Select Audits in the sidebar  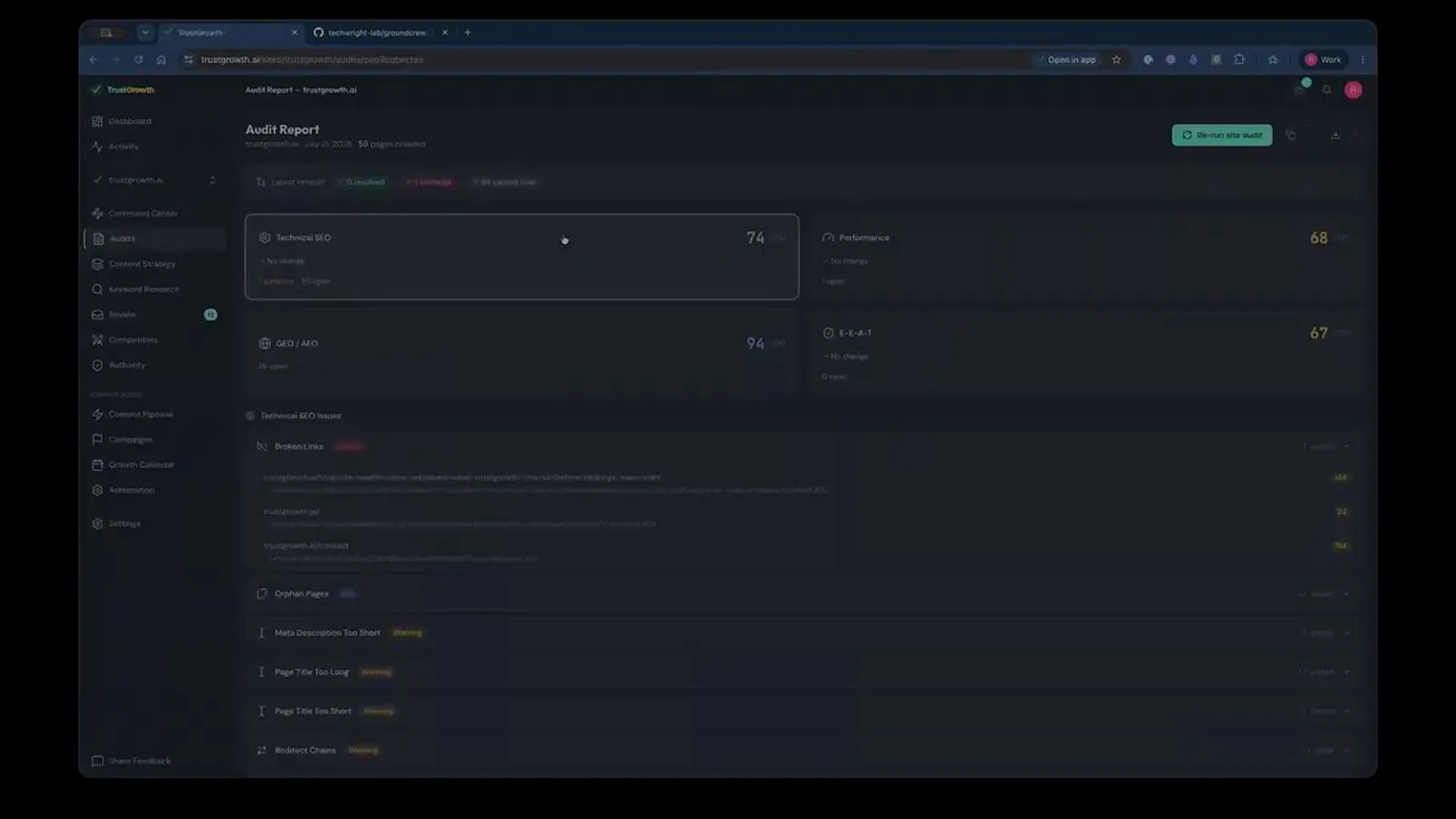pyautogui.click(x=155, y=238)
